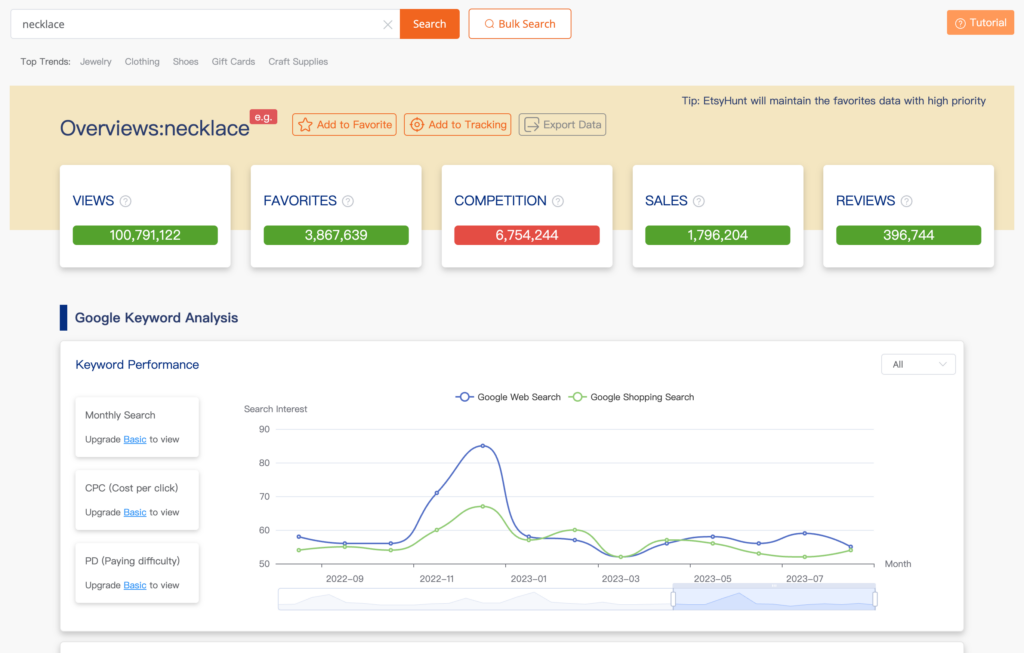Open the Tutorial button

click(x=980, y=23)
